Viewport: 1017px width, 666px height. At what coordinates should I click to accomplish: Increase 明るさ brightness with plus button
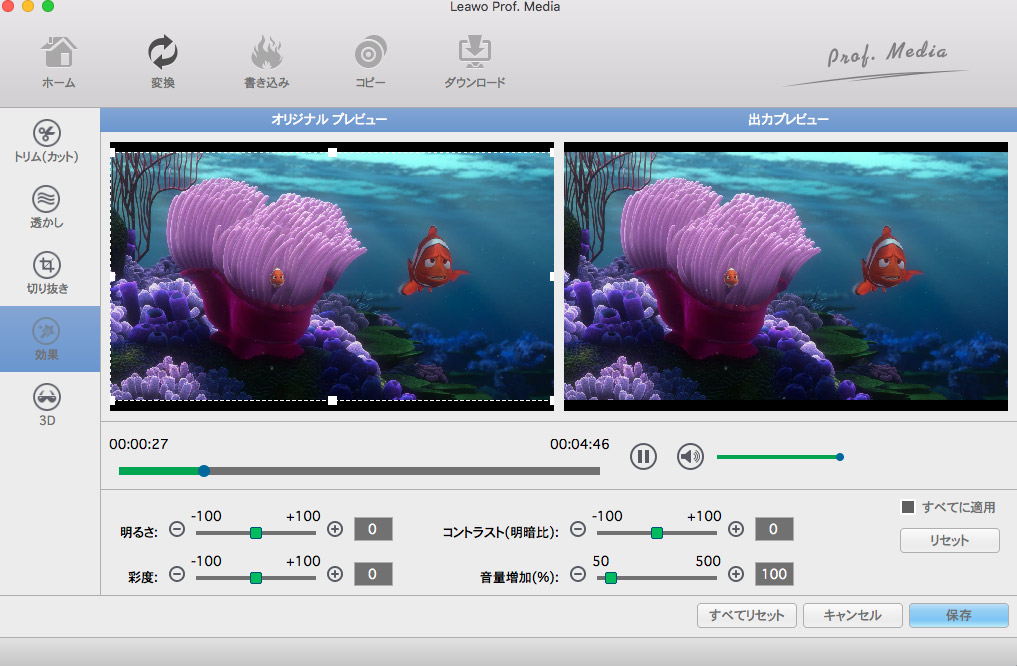(x=335, y=530)
